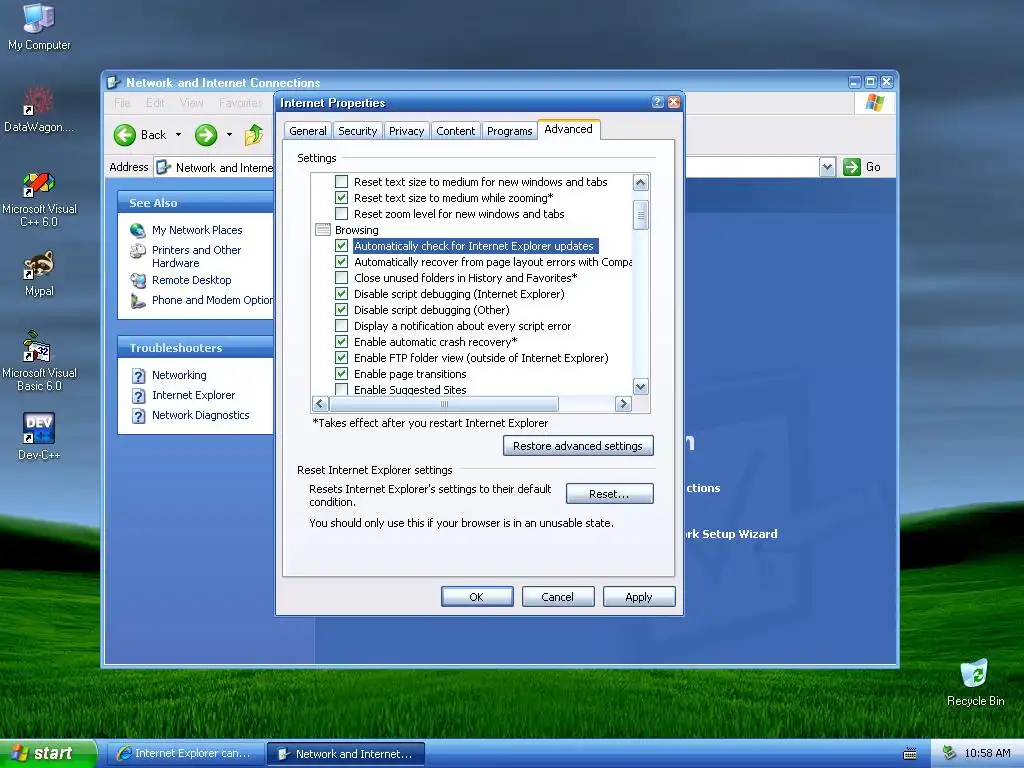The width and height of the screenshot is (1024, 768).
Task: Switch to the Content tab
Action: pos(456,131)
